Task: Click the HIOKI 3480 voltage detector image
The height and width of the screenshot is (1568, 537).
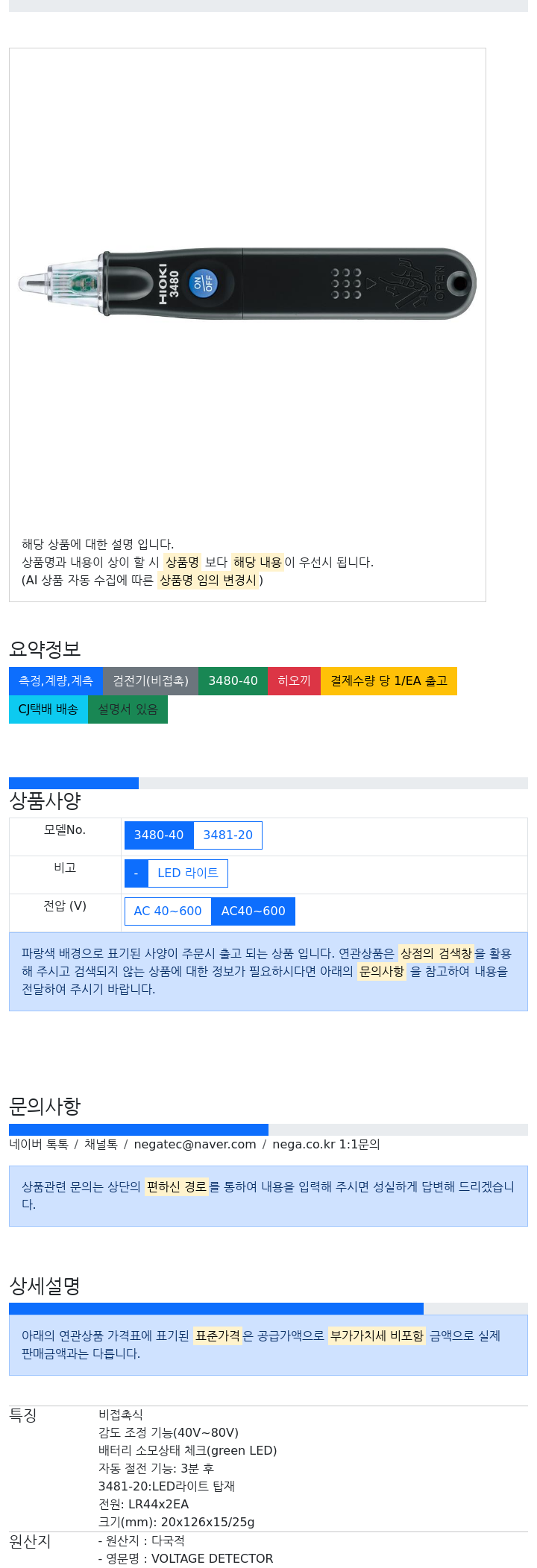Action: (x=247, y=283)
